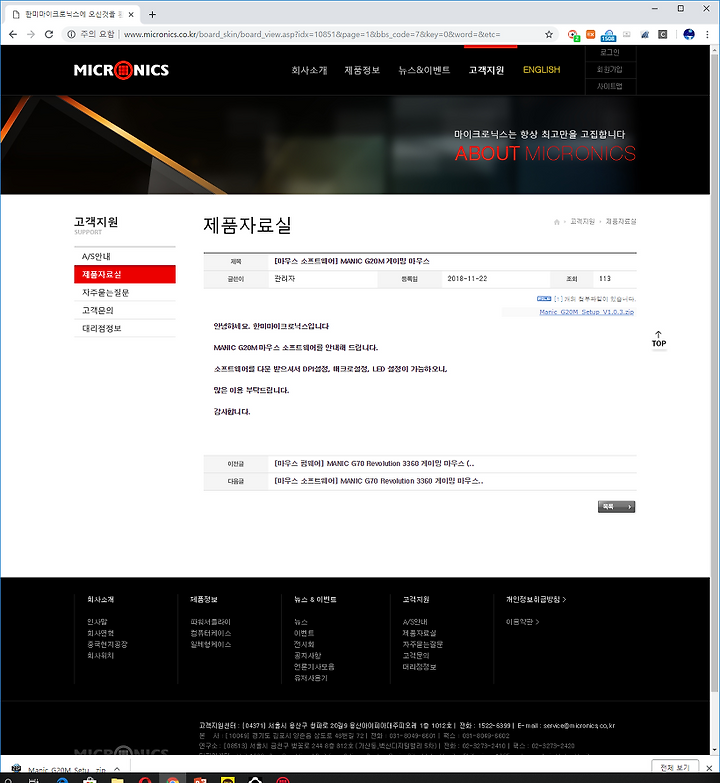Reload the page with the refresh icon
The image size is (720, 783).
pyautogui.click(x=49, y=34)
